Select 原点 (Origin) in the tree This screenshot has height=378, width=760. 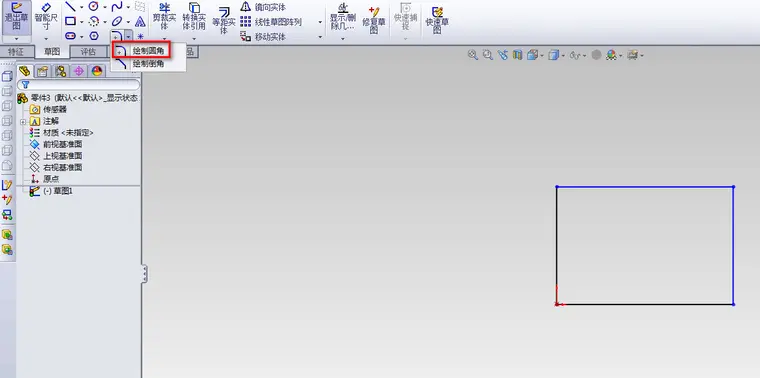[x=45, y=179]
